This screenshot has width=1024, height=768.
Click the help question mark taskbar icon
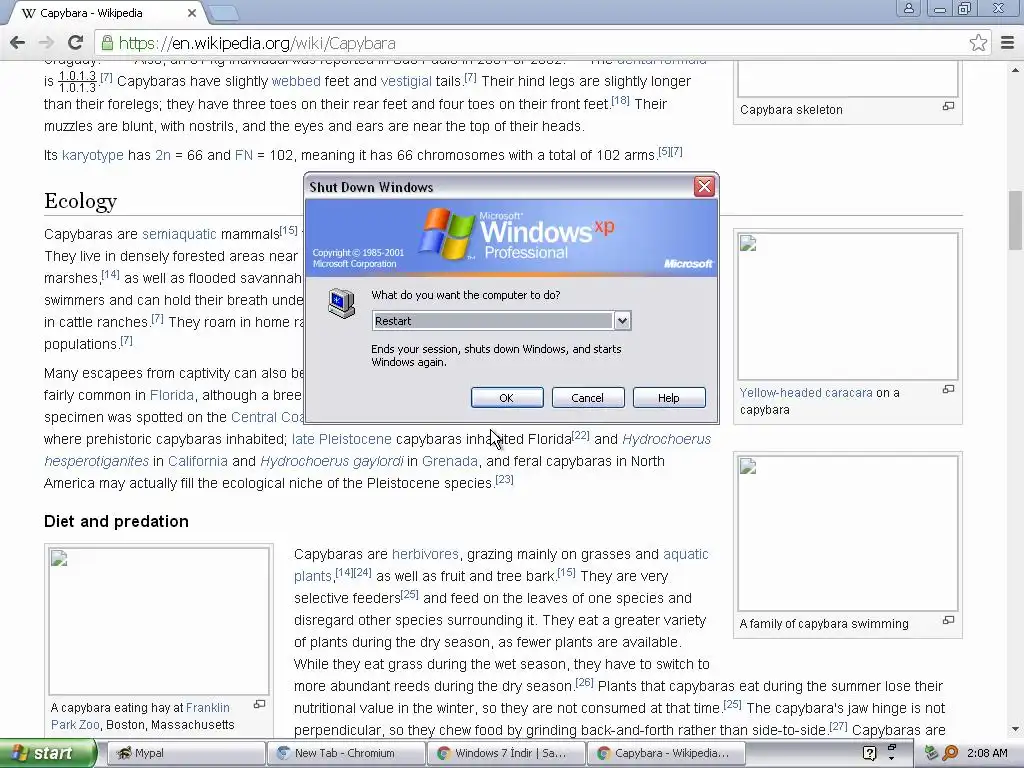point(869,753)
